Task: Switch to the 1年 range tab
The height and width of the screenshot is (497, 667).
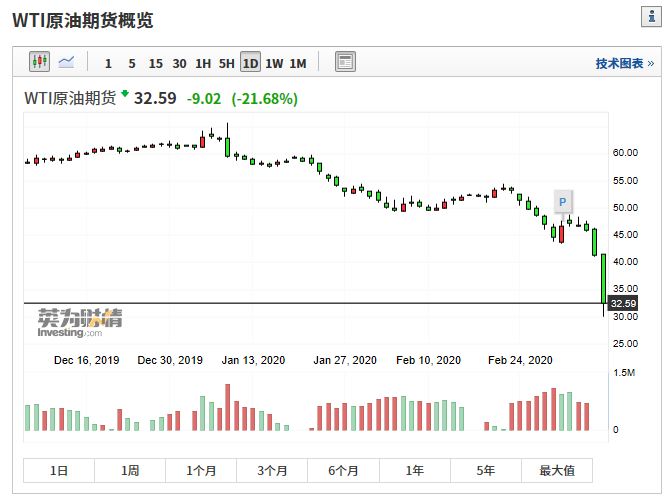Action: [414, 470]
